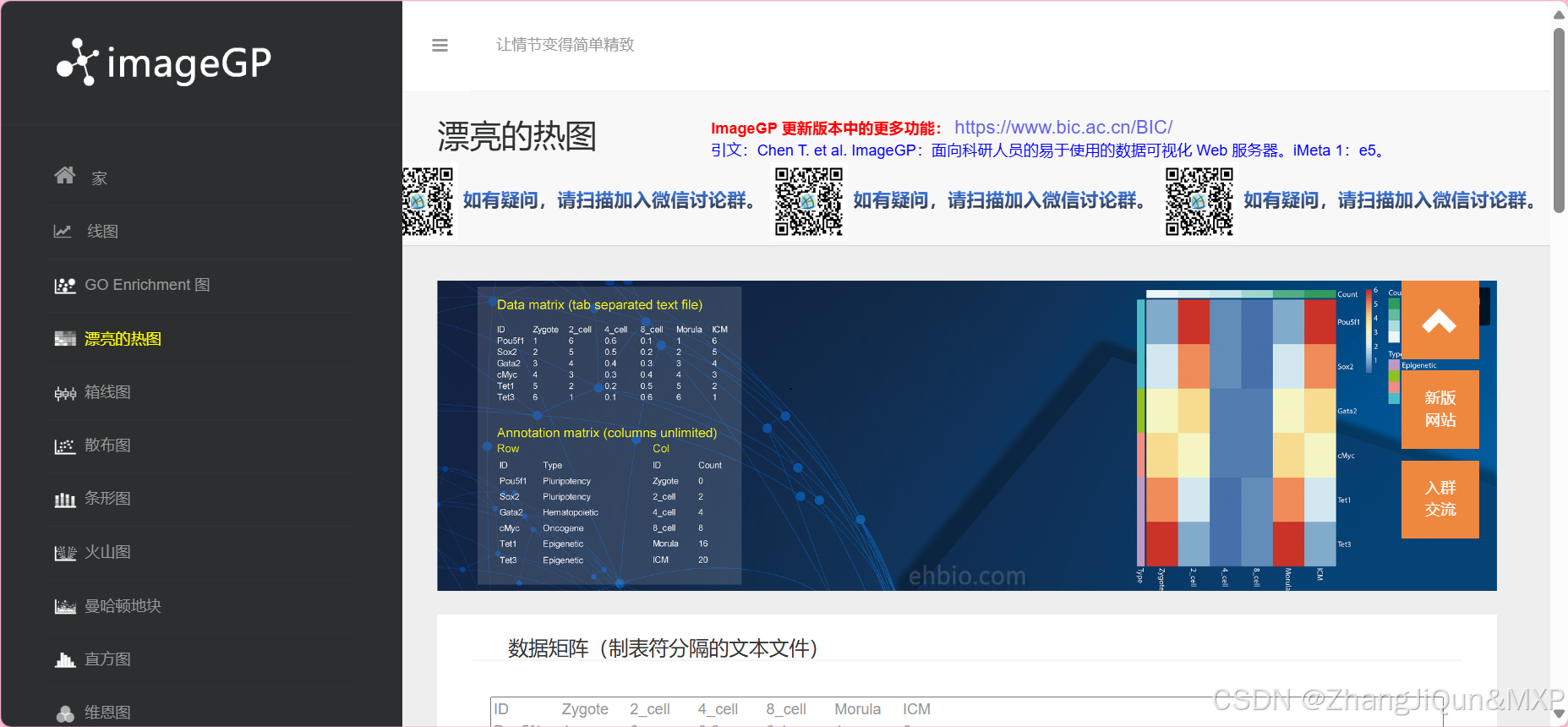Click the scrollbar up arrow
Viewport: 1568px width, 727px height.
click(x=1560, y=14)
